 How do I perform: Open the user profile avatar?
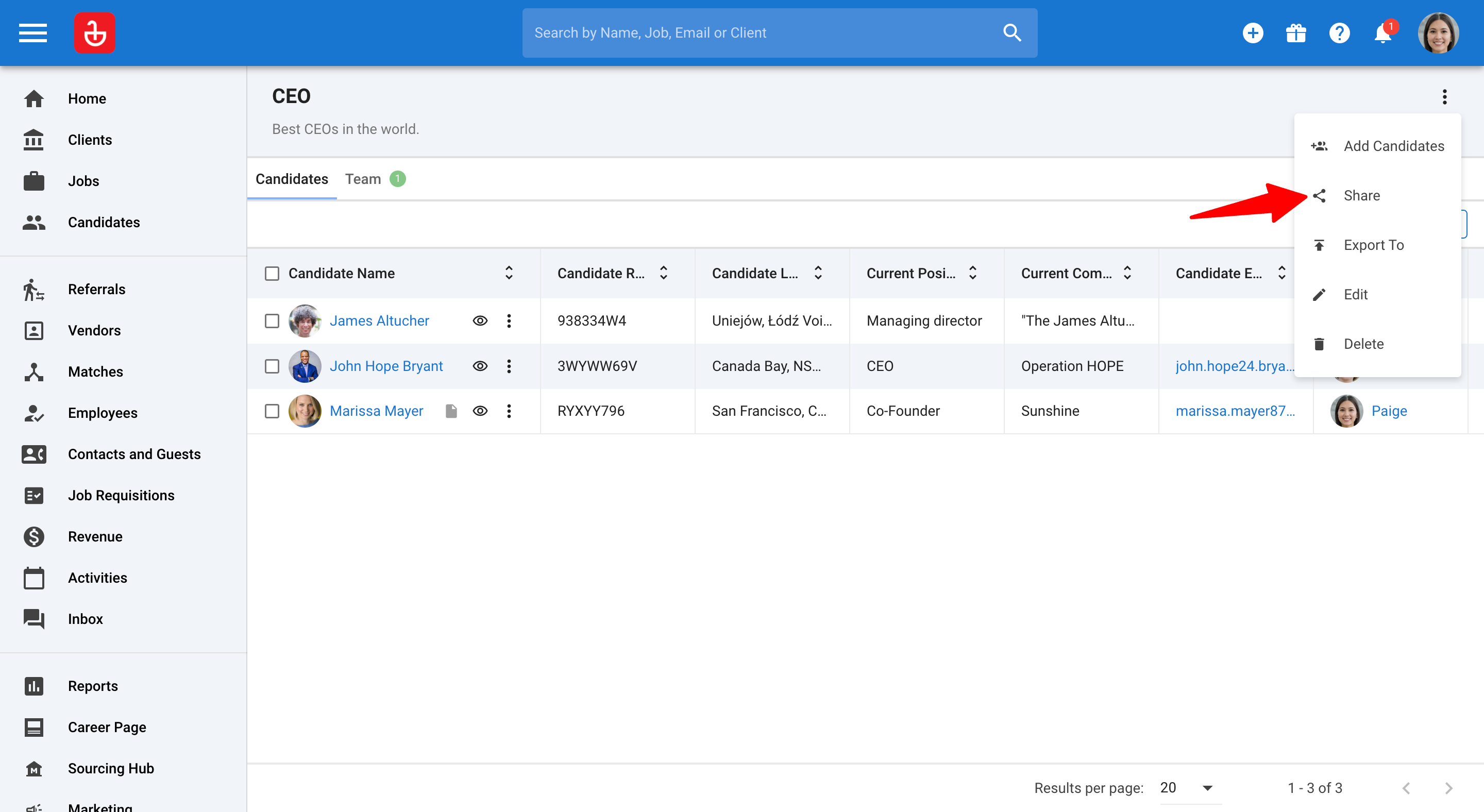[1438, 33]
